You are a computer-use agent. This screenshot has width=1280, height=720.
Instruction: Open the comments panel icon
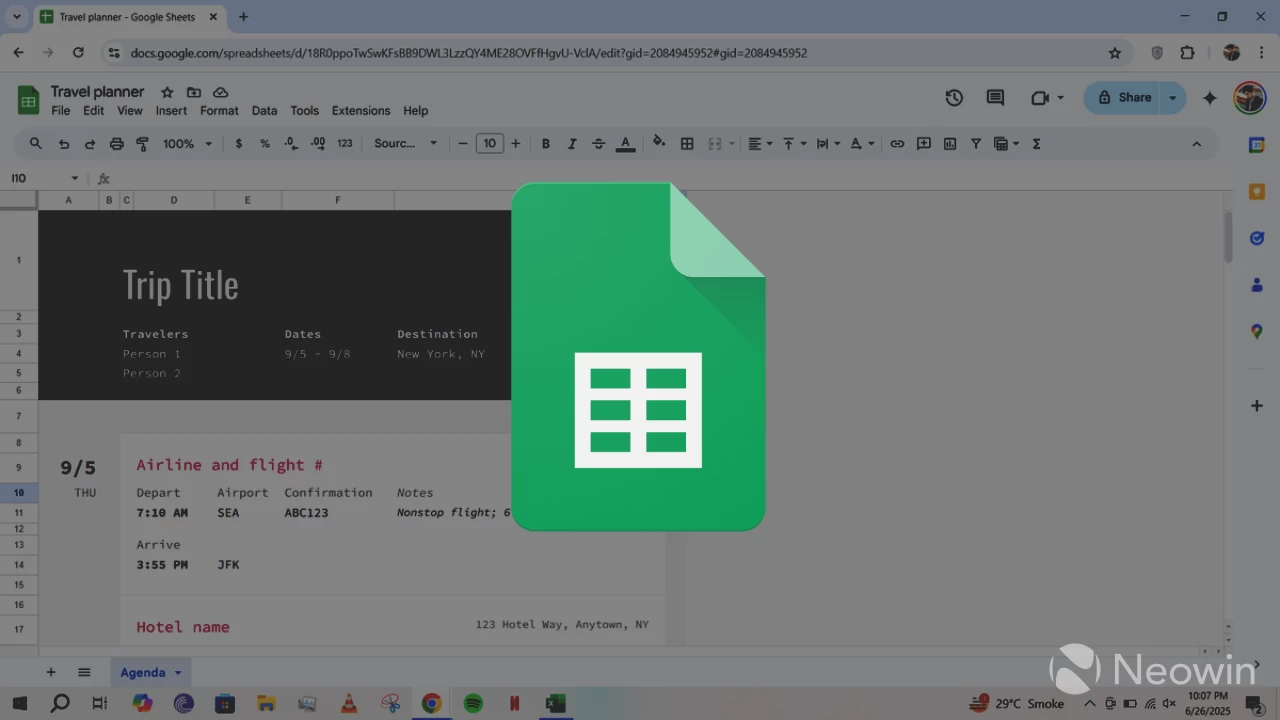[x=995, y=98]
